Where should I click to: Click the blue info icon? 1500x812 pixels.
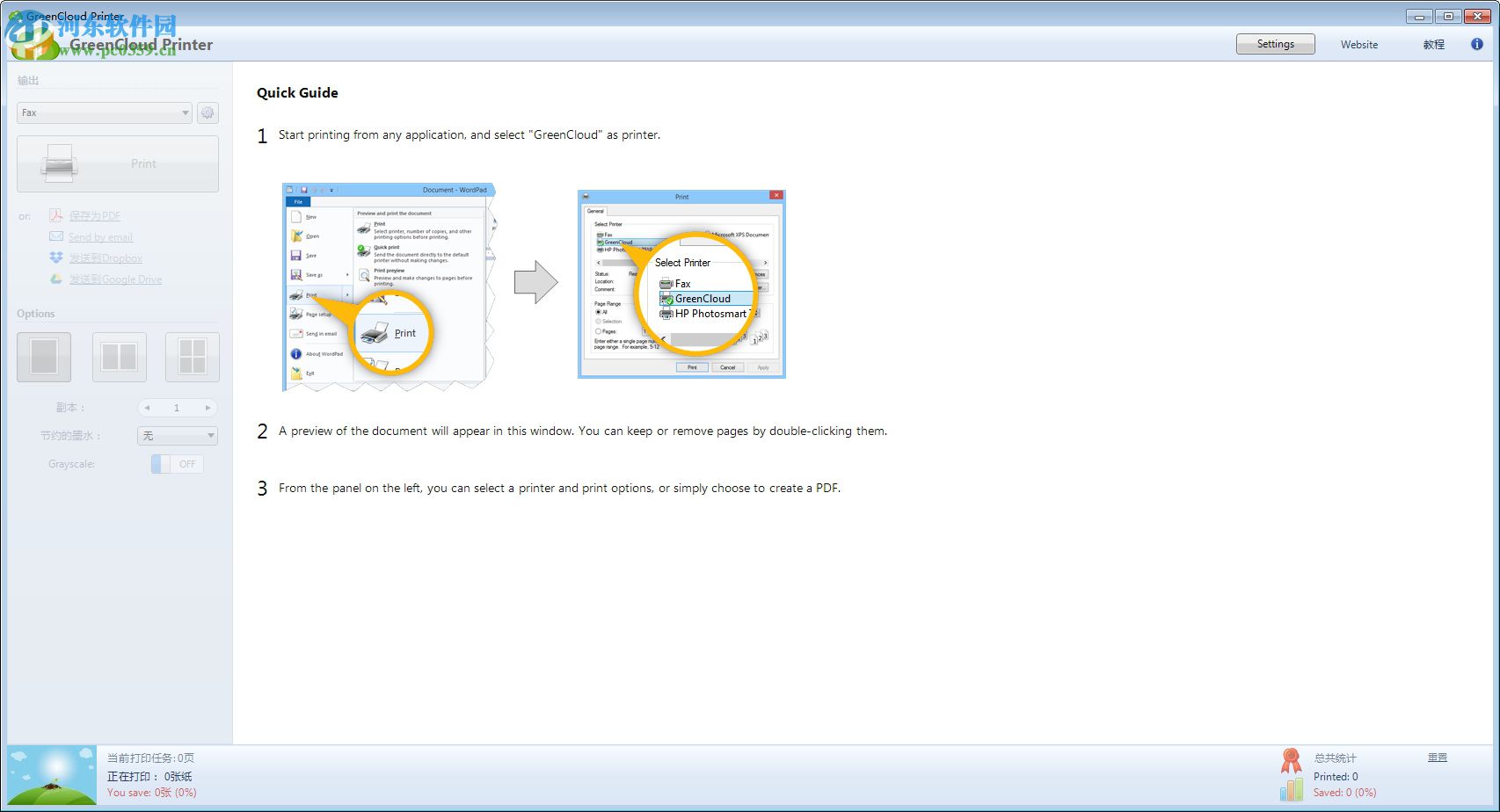pos(1477,44)
